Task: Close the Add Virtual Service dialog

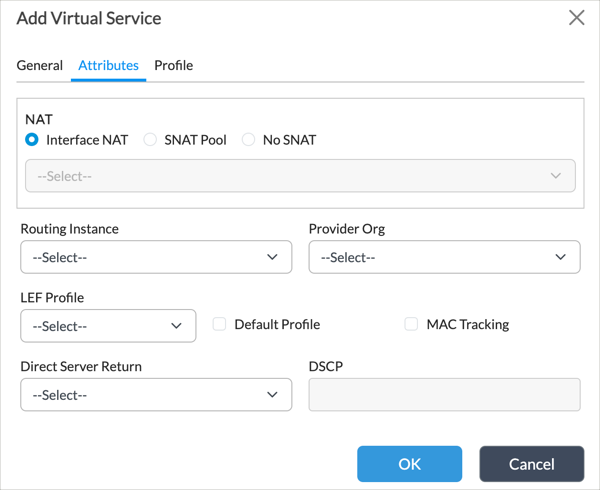Action: point(576,18)
